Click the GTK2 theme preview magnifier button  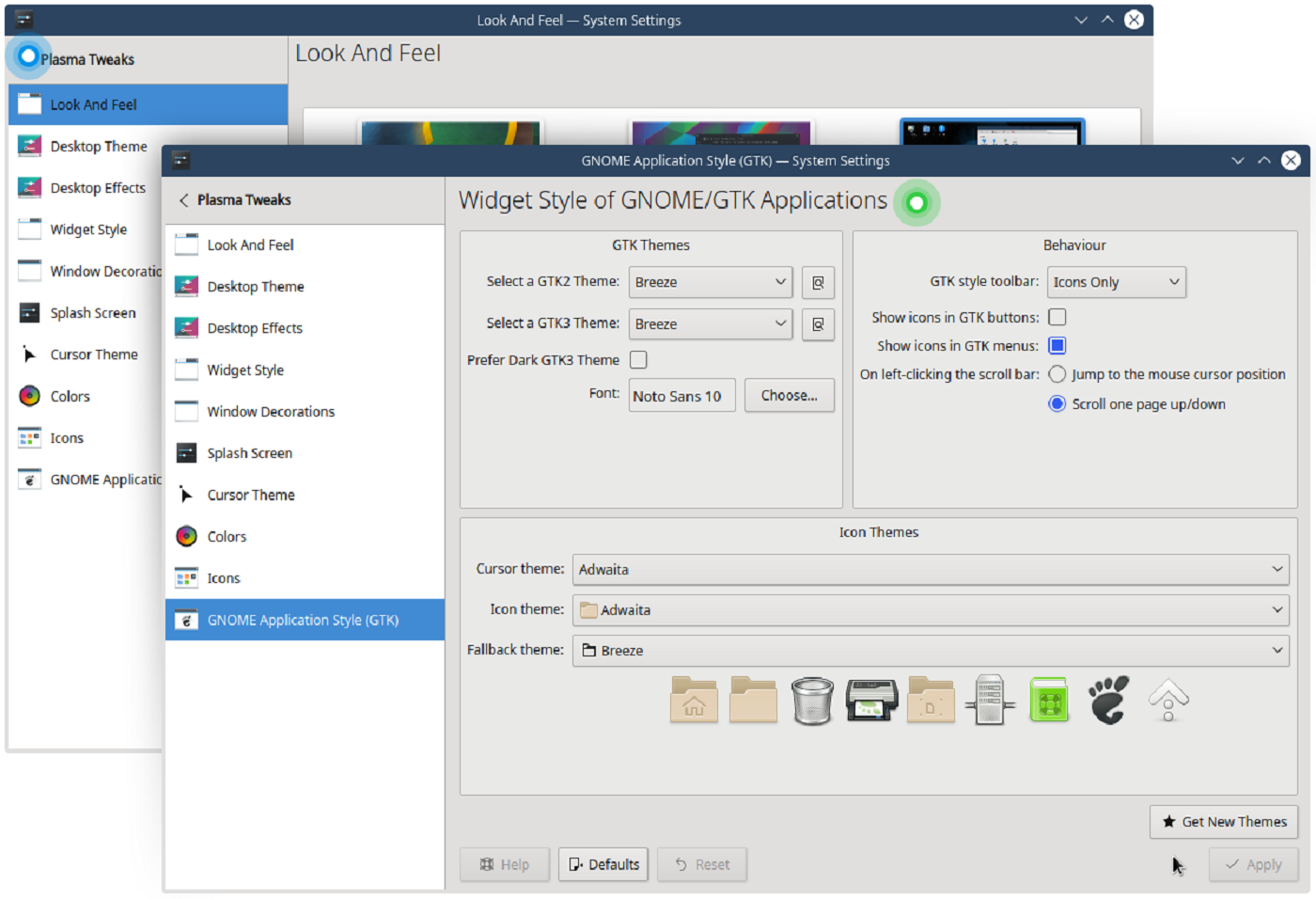point(817,282)
